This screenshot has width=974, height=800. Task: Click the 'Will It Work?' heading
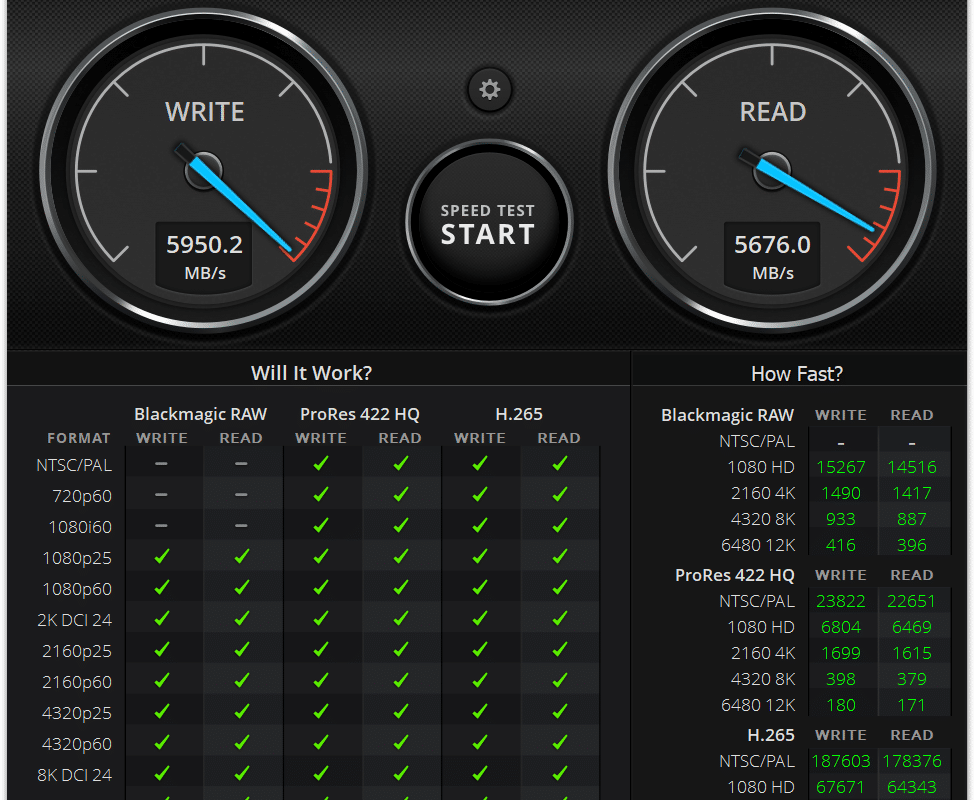pos(311,373)
